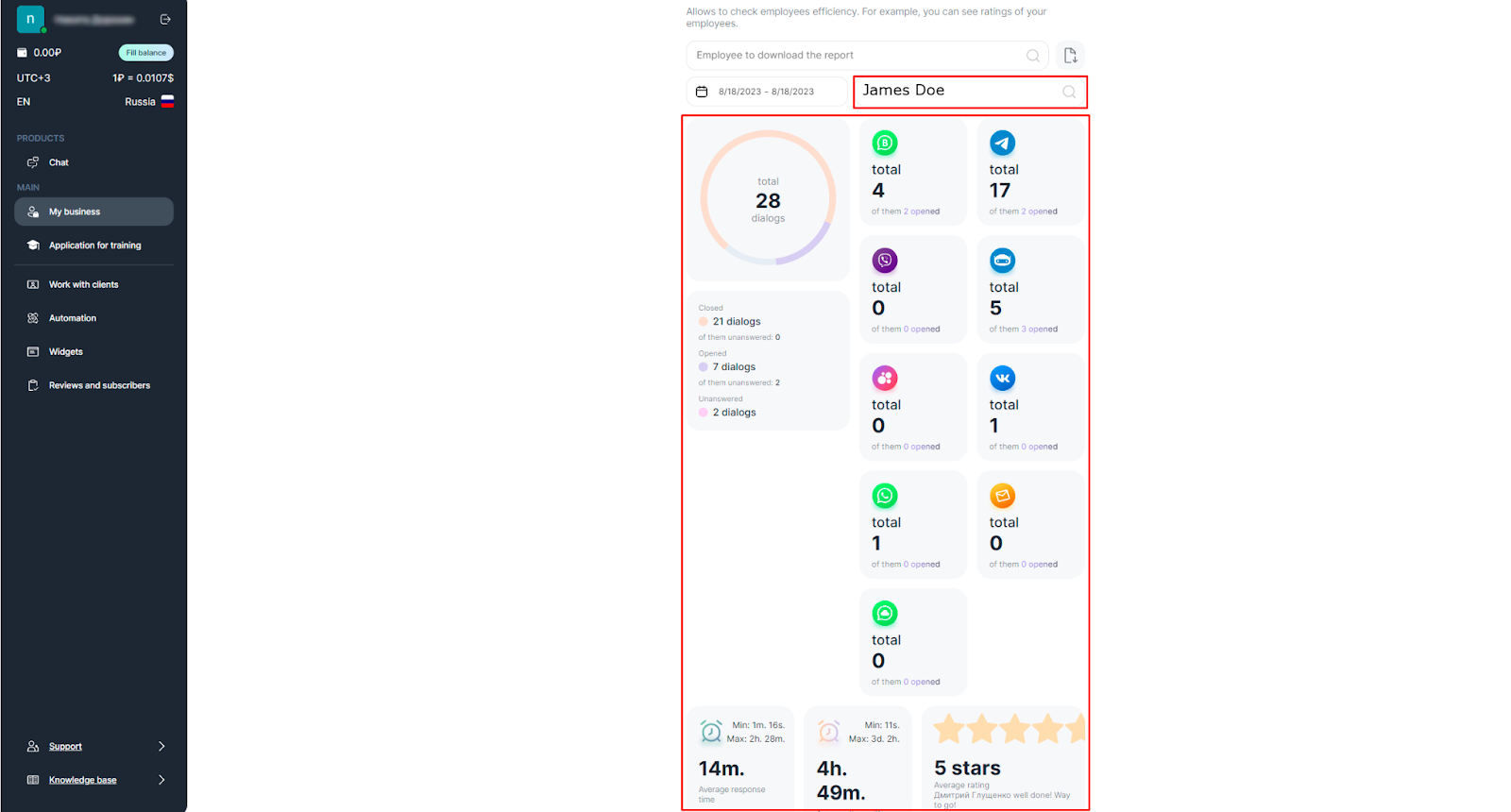The image size is (1511, 812).
Task: Click the 'Max: 2h. 28m.' text
Action: click(755, 739)
